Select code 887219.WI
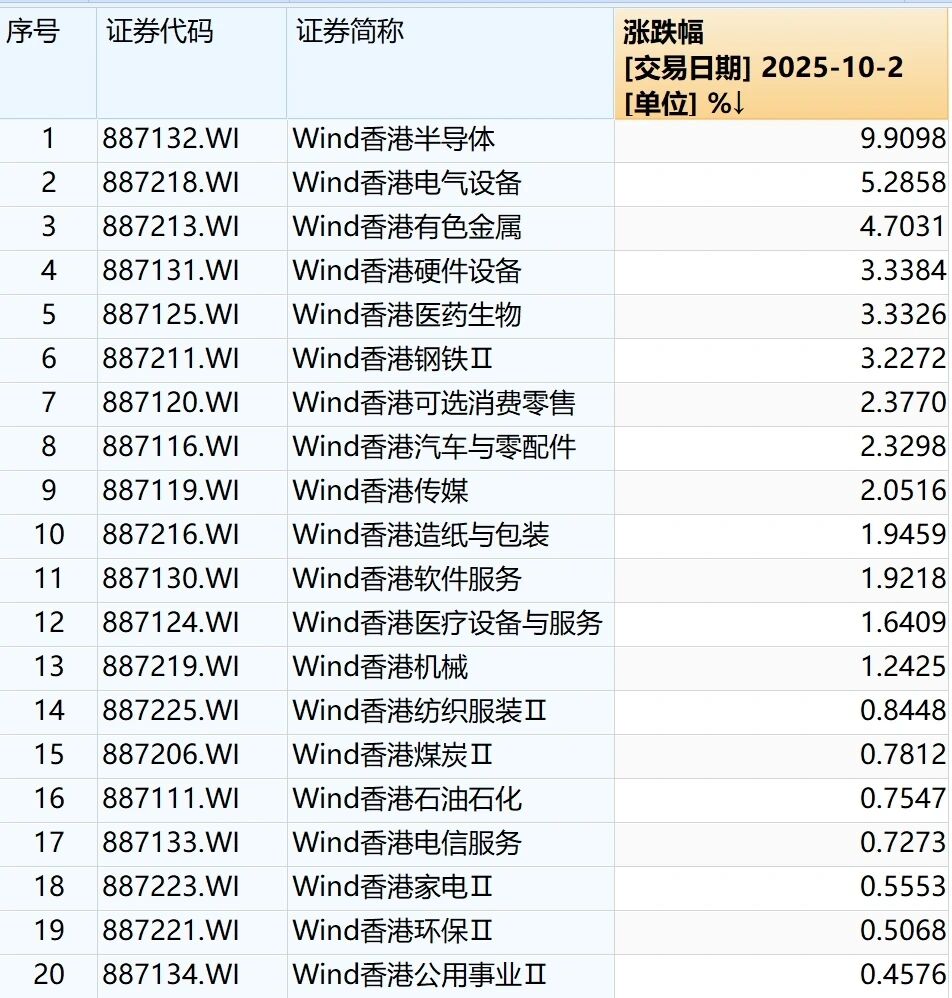This screenshot has width=952, height=998. [171, 667]
